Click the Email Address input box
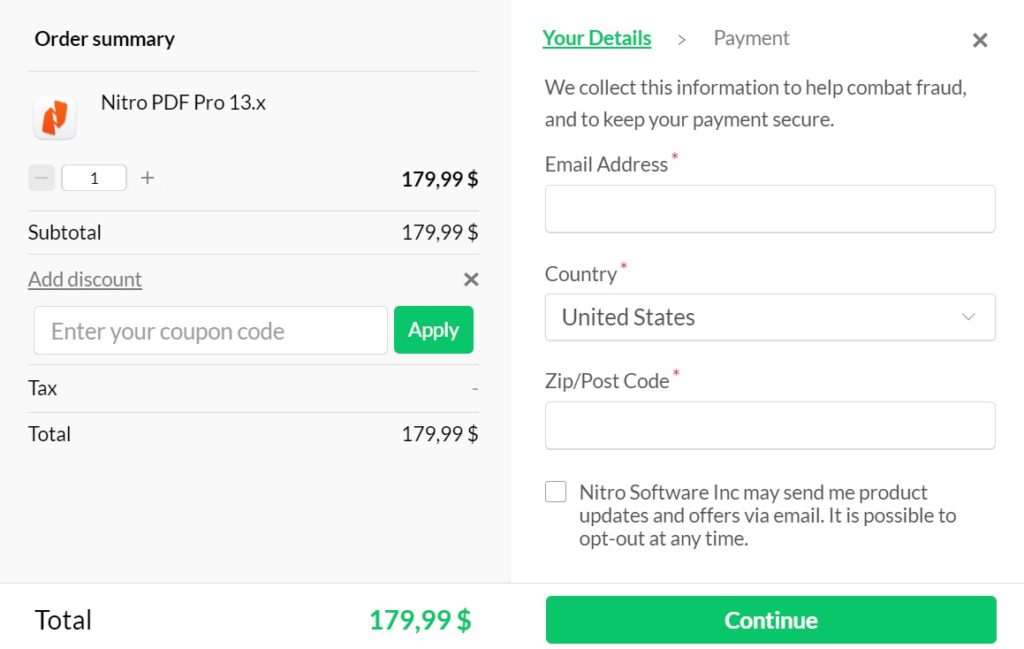This screenshot has height=649, width=1024. coord(770,208)
